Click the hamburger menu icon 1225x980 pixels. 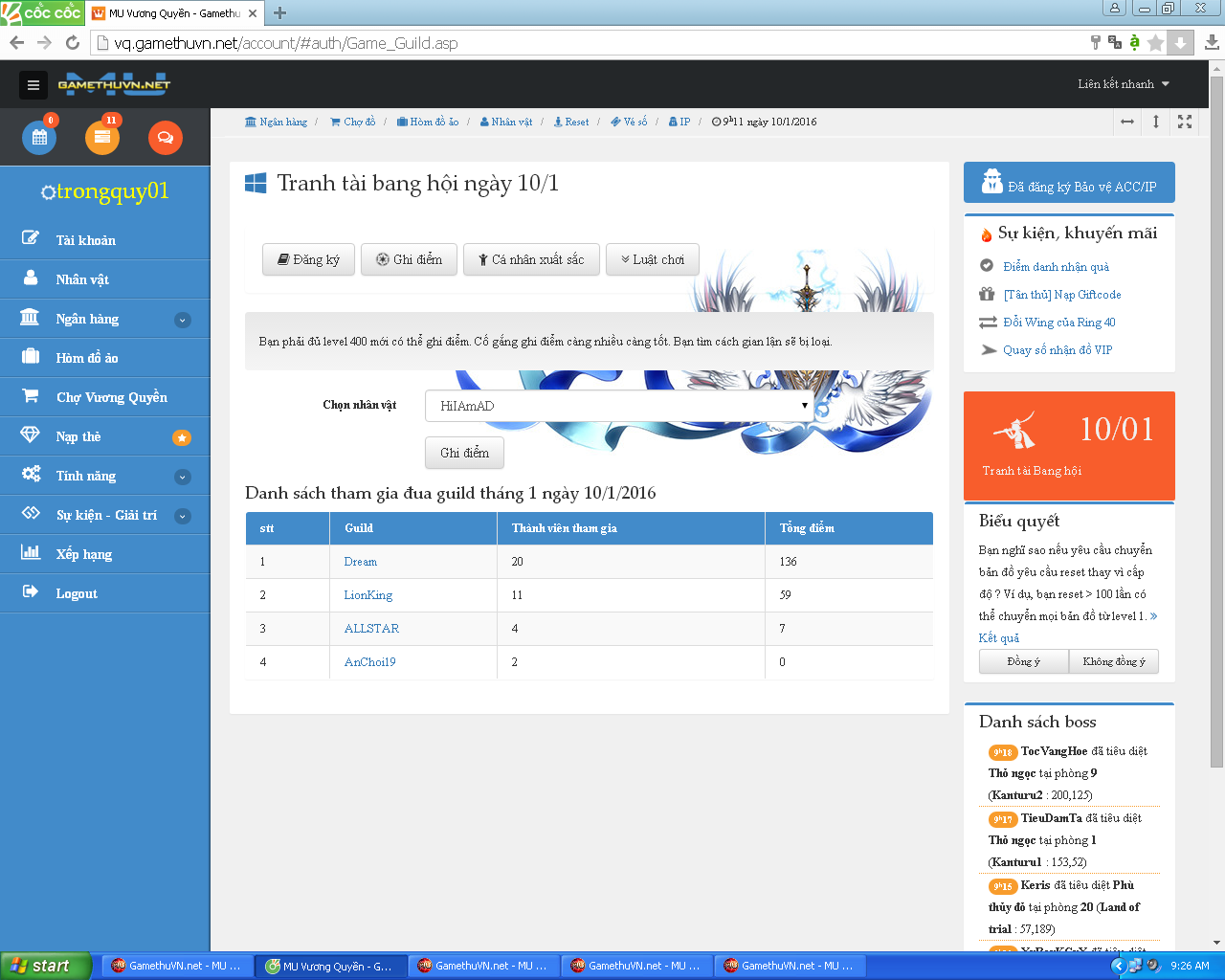(x=33, y=85)
